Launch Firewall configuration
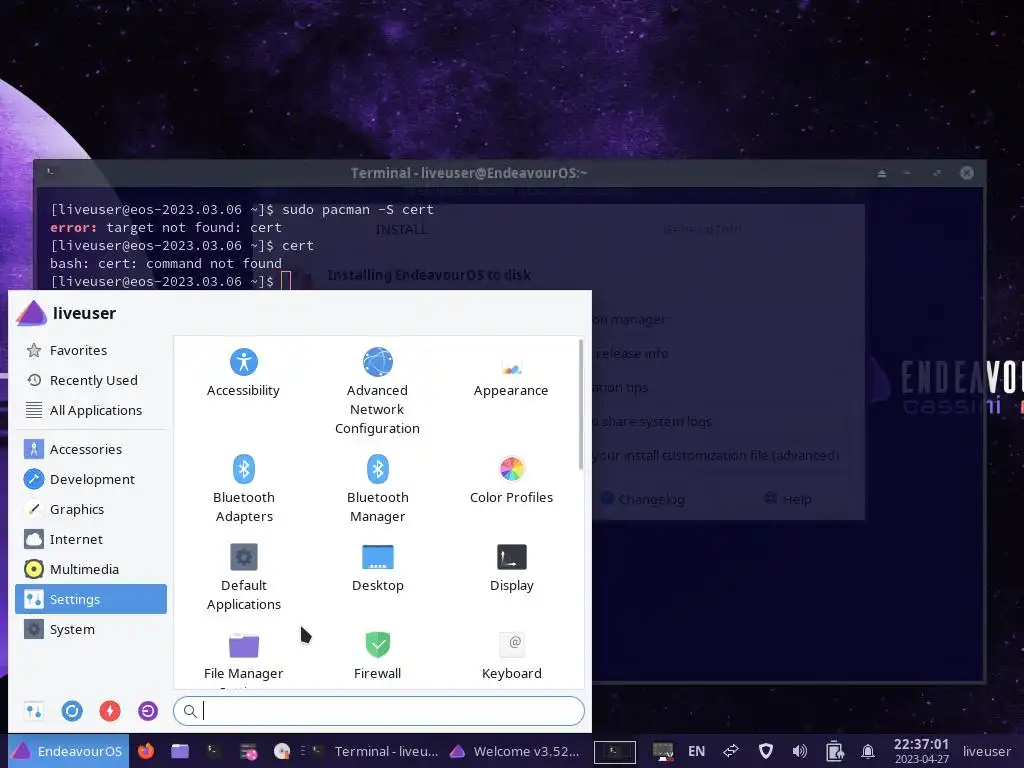The image size is (1024, 768). (377, 656)
